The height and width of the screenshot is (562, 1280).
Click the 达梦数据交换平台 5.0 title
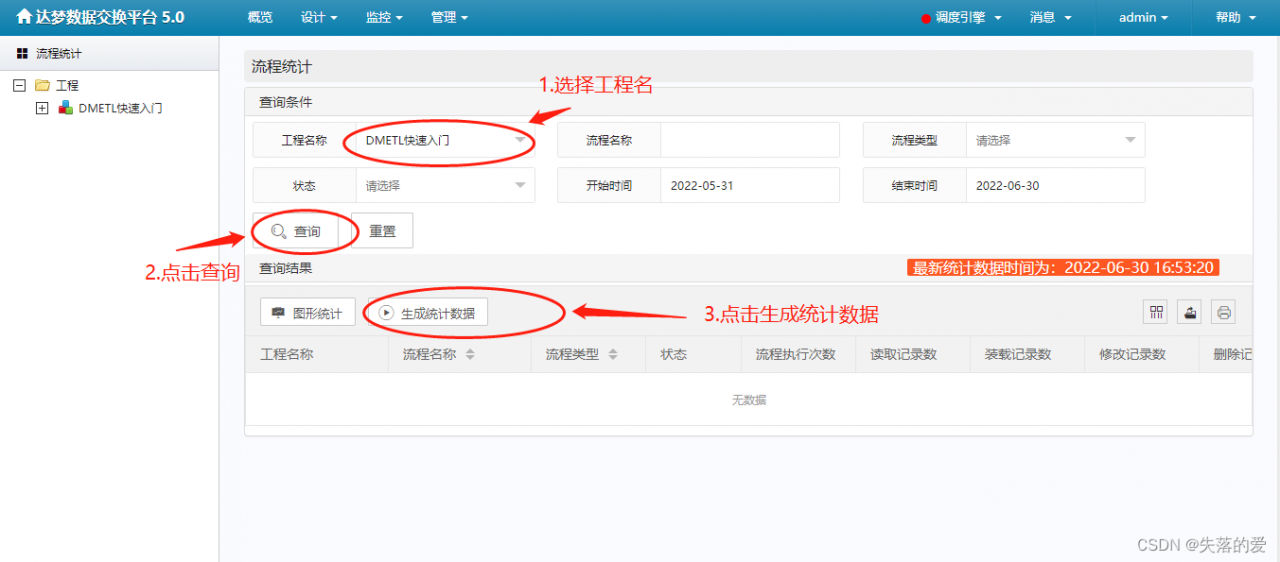pyautogui.click(x=110, y=17)
